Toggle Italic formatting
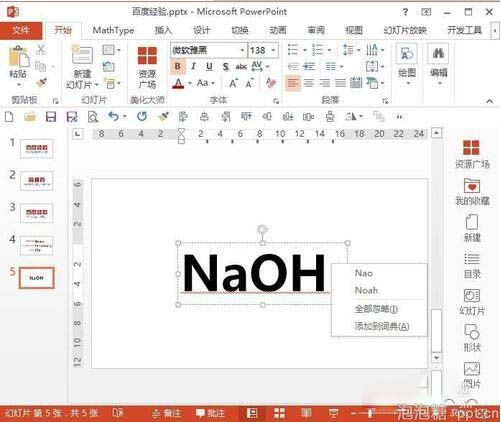 click(x=193, y=67)
